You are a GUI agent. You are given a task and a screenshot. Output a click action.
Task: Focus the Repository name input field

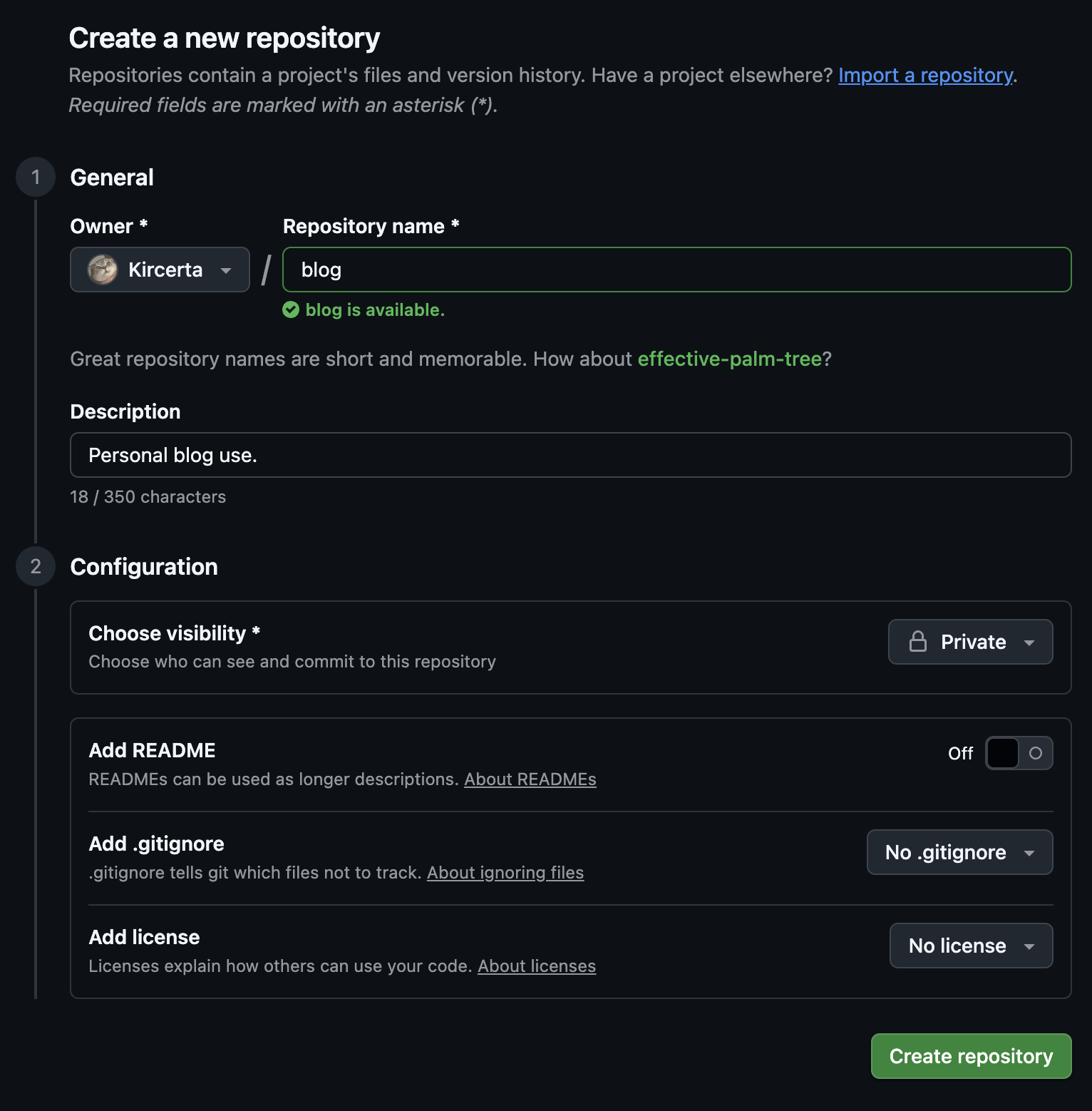tap(676, 270)
